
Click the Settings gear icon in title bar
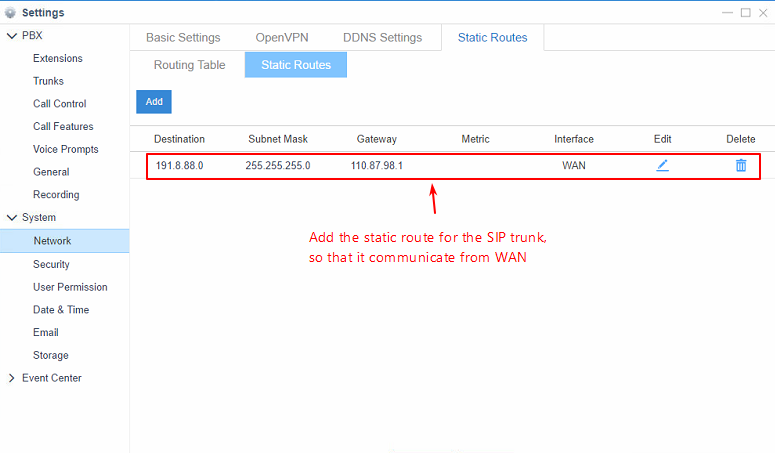[x=10, y=13]
